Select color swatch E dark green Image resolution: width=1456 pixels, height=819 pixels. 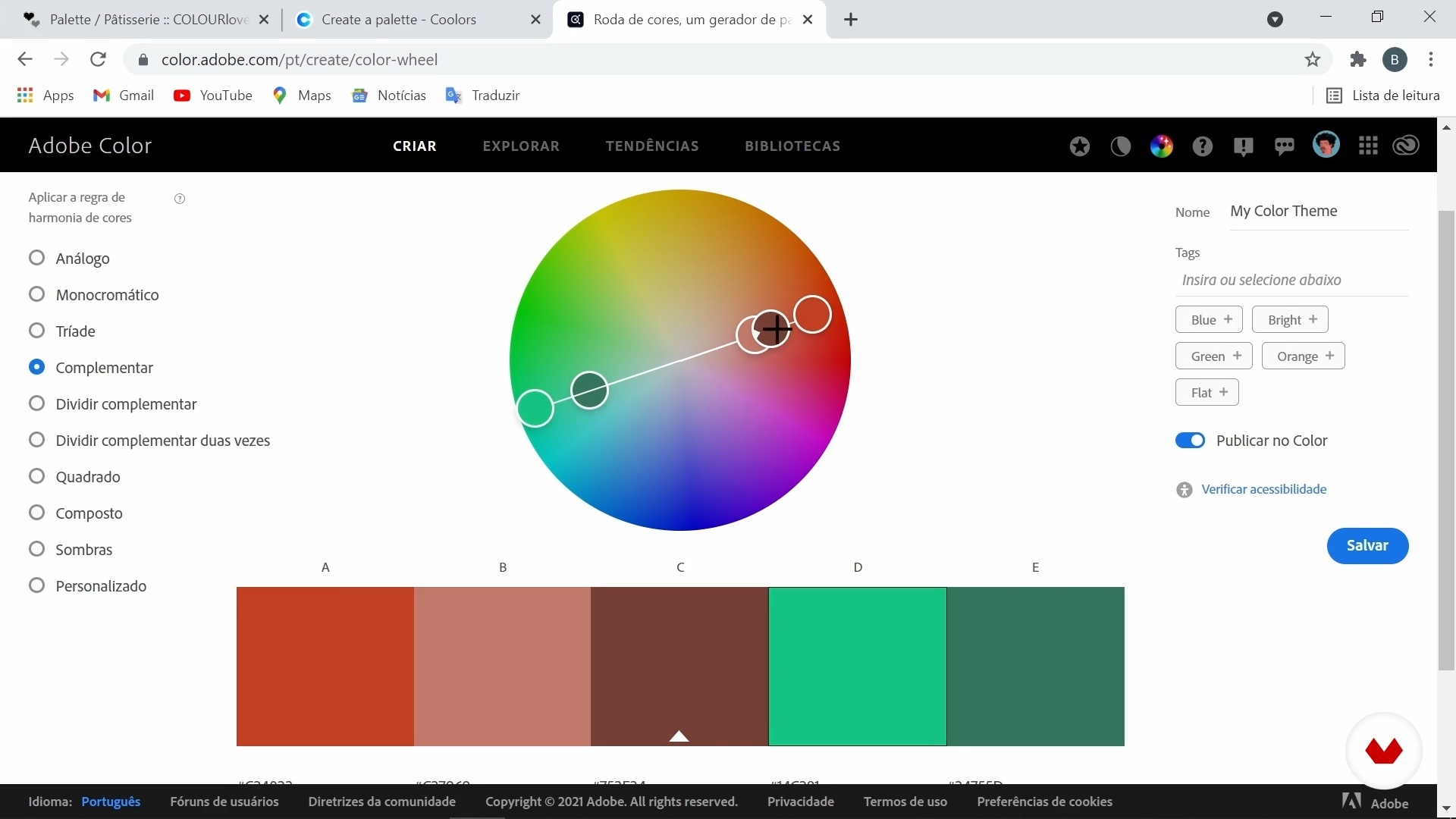[1036, 667]
